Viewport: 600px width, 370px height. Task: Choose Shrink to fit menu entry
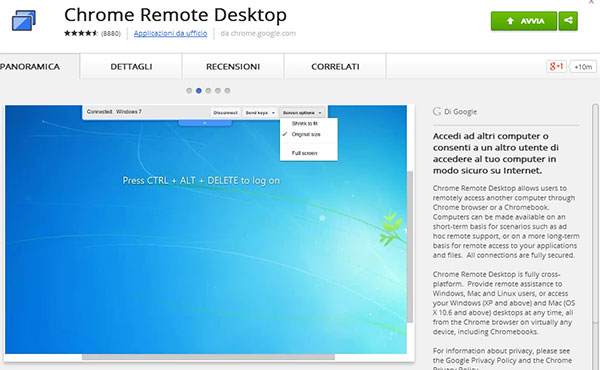[305, 124]
